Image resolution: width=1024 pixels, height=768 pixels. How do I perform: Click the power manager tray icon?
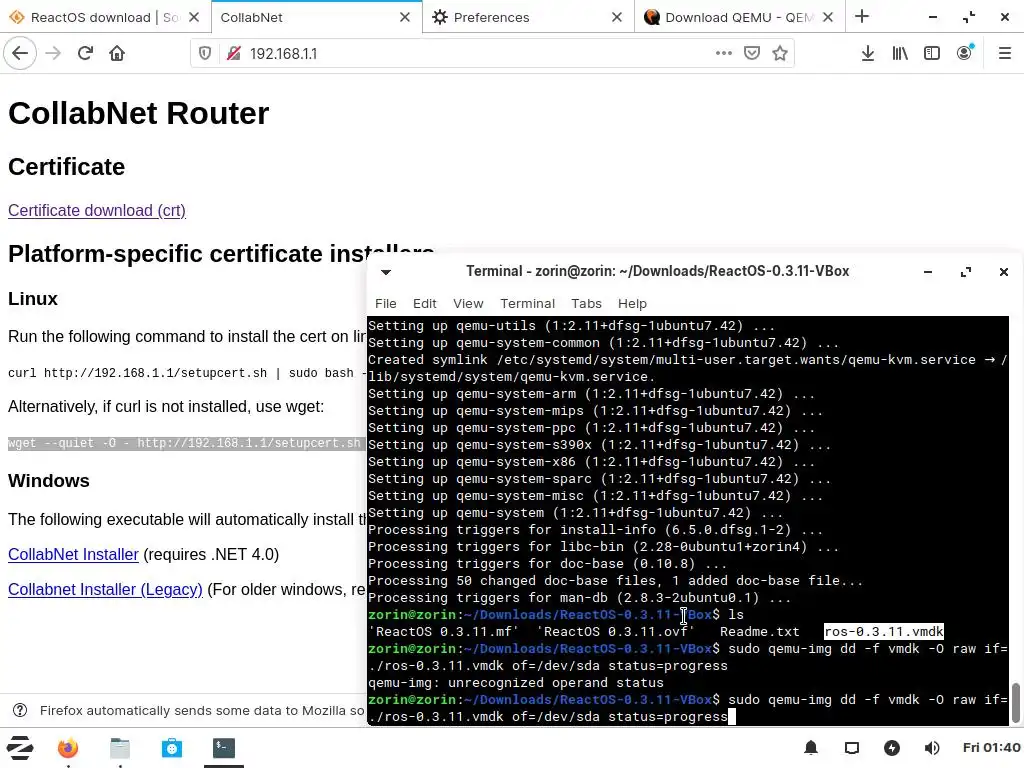point(891,748)
